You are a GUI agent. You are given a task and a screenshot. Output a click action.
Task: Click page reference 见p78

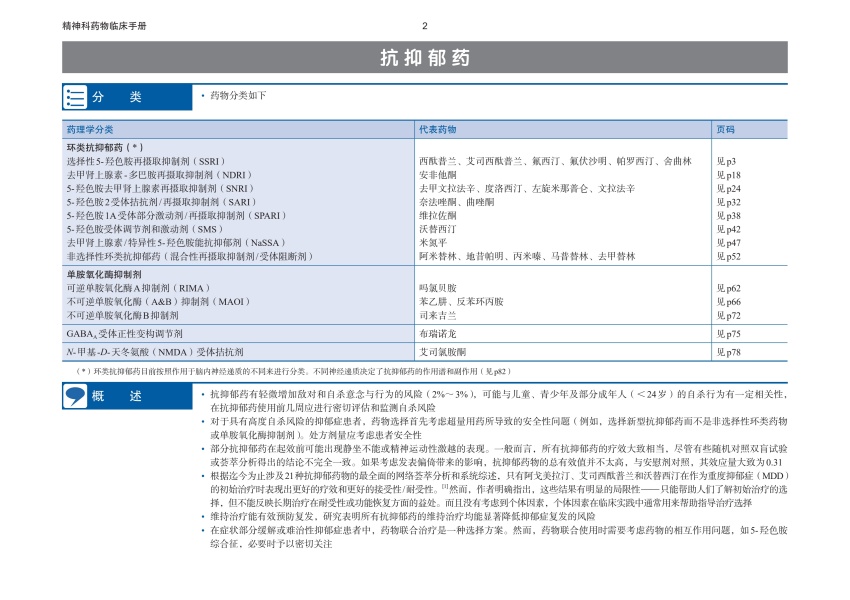728,352
